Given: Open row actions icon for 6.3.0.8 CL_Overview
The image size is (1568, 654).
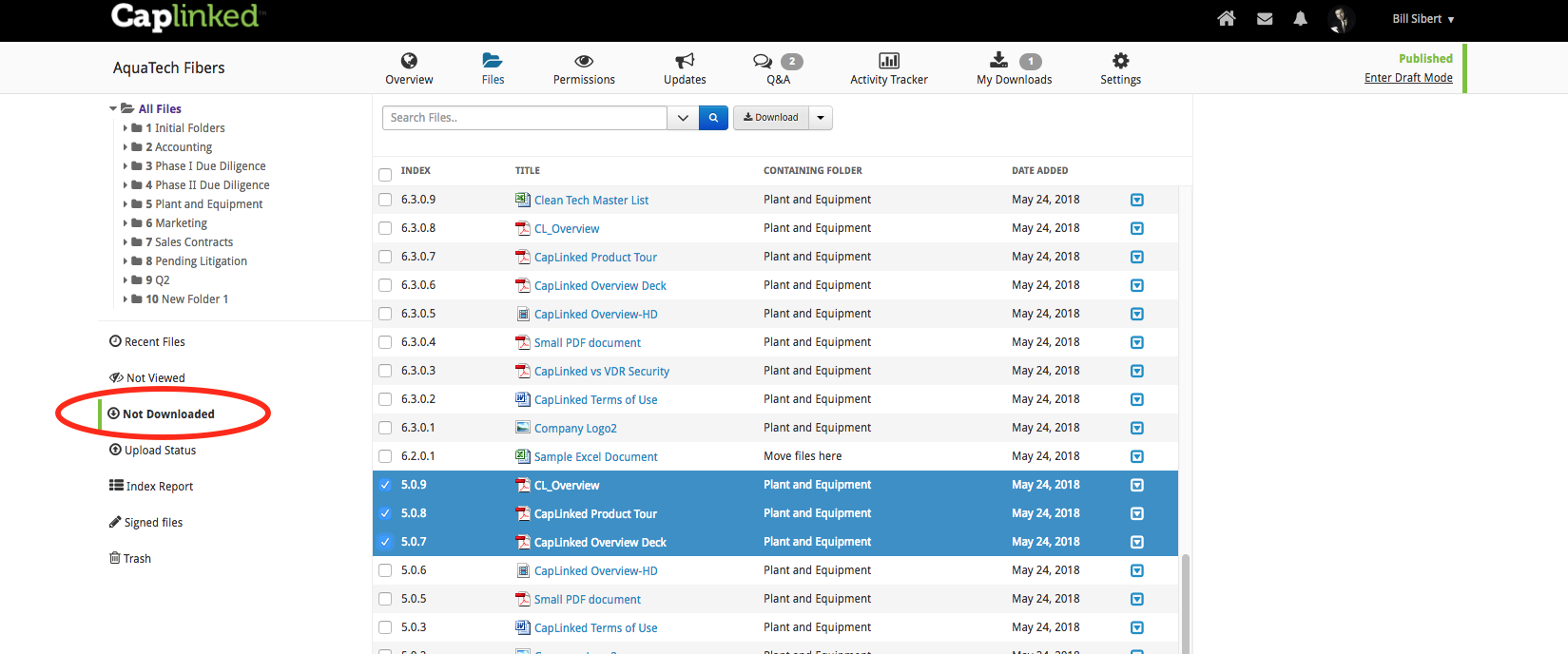Looking at the screenshot, I should pos(1137,228).
